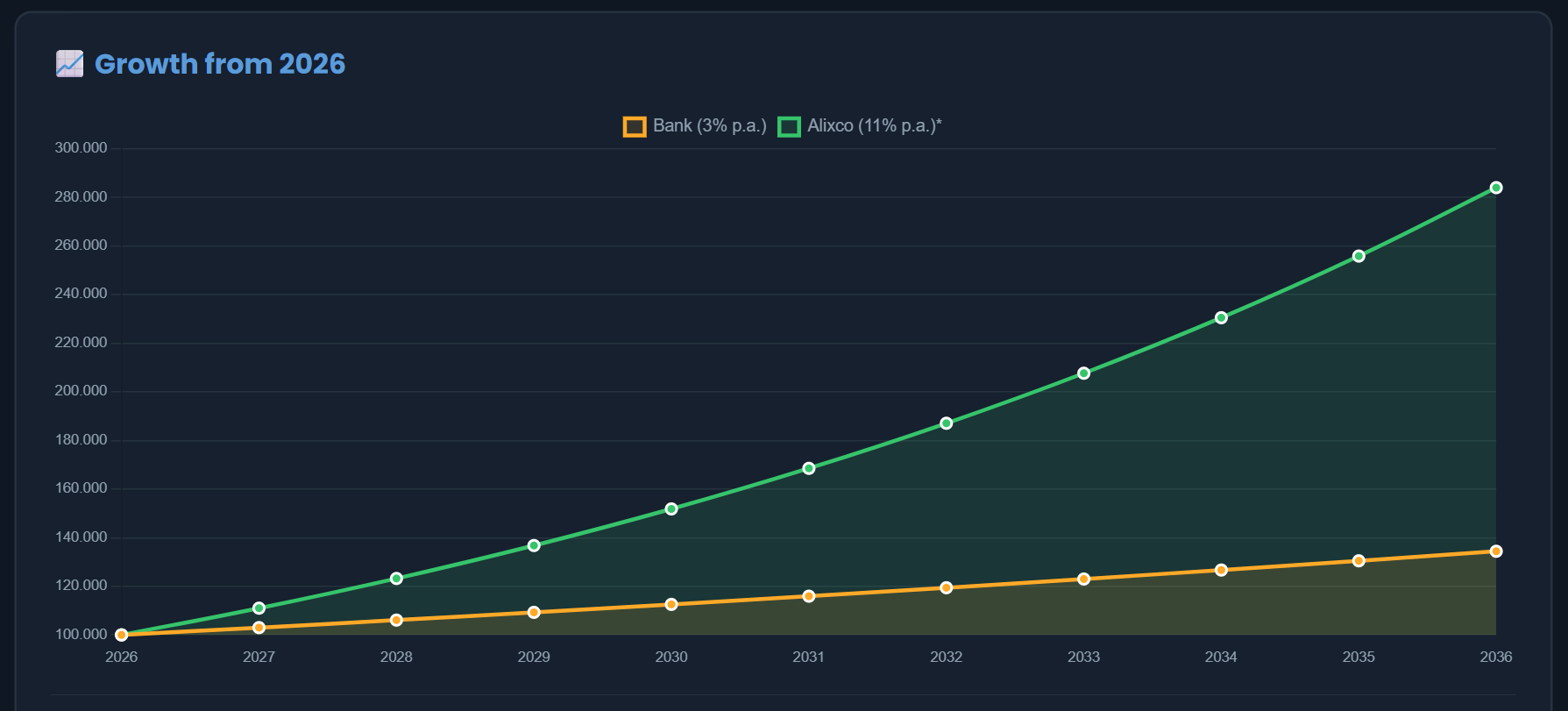Click the 220.000 y-axis label

tap(81, 343)
